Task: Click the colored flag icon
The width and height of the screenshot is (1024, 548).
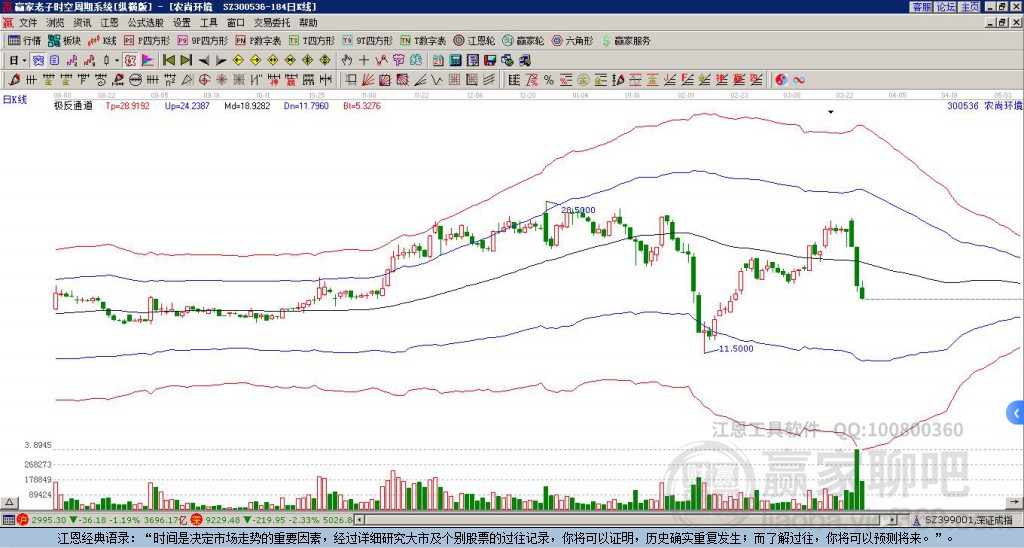Action: click(x=148, y=61)
